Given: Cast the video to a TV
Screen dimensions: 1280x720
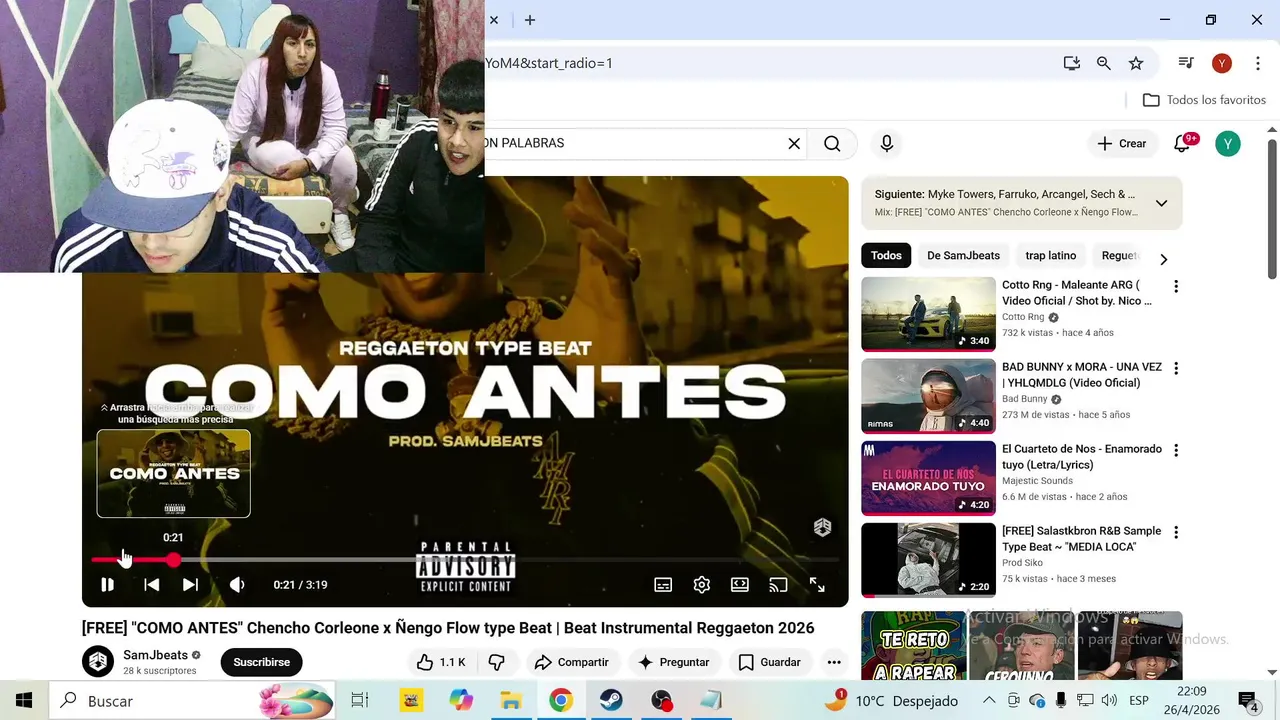Looking at the screenshot, I should tap(778, 585).
